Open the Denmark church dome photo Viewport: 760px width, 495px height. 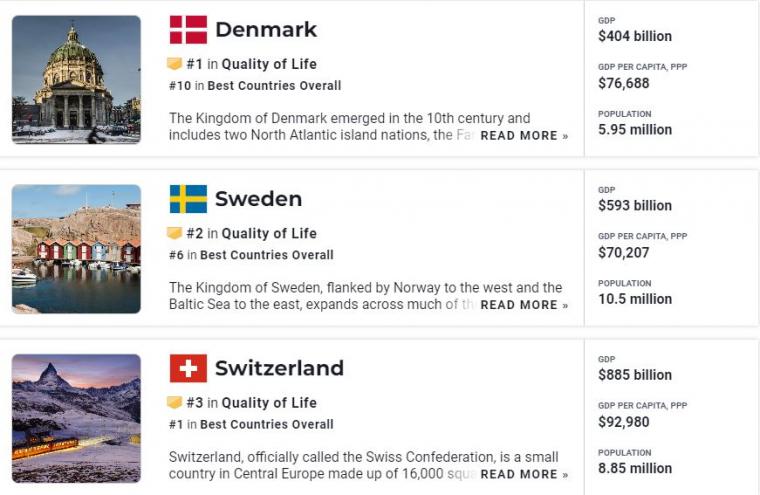(x=76, y=80)
